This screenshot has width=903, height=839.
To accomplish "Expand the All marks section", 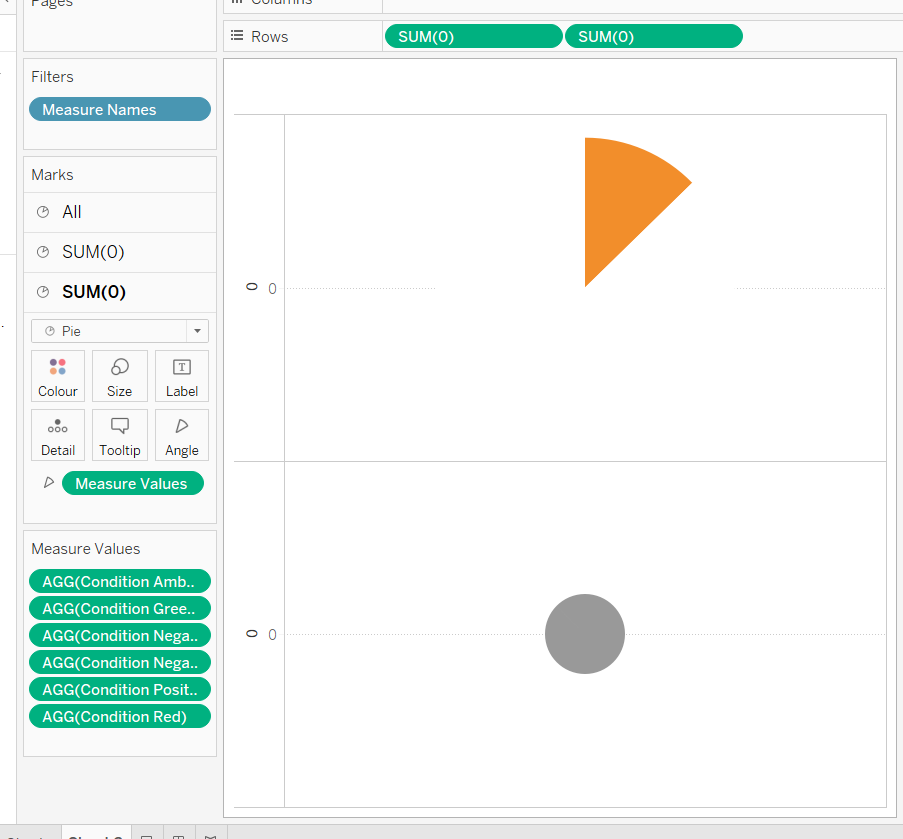I will [x=72, y=212].
